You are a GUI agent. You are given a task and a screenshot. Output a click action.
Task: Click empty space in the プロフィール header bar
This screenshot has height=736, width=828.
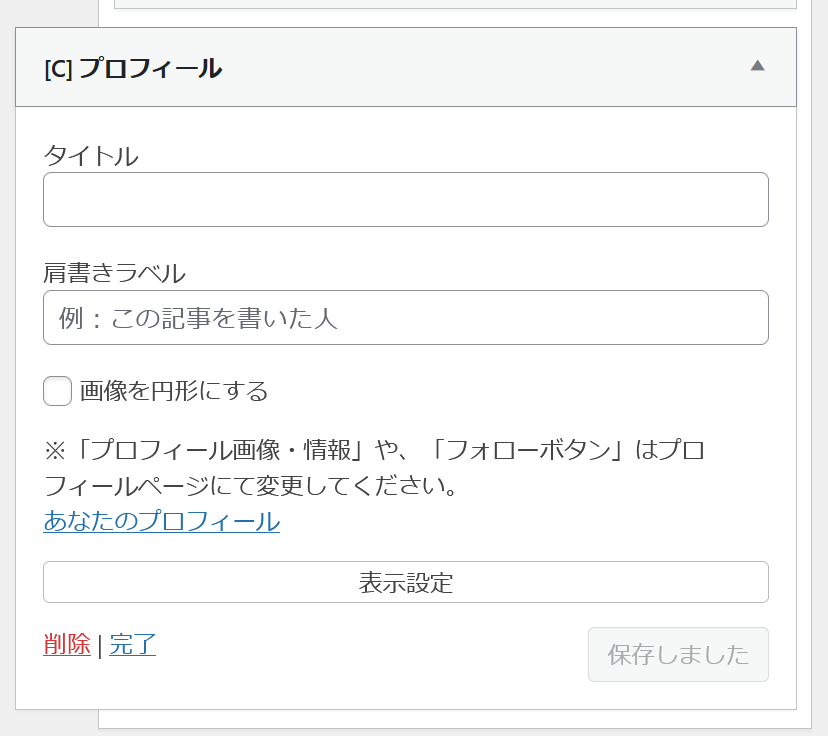point(480,68)
